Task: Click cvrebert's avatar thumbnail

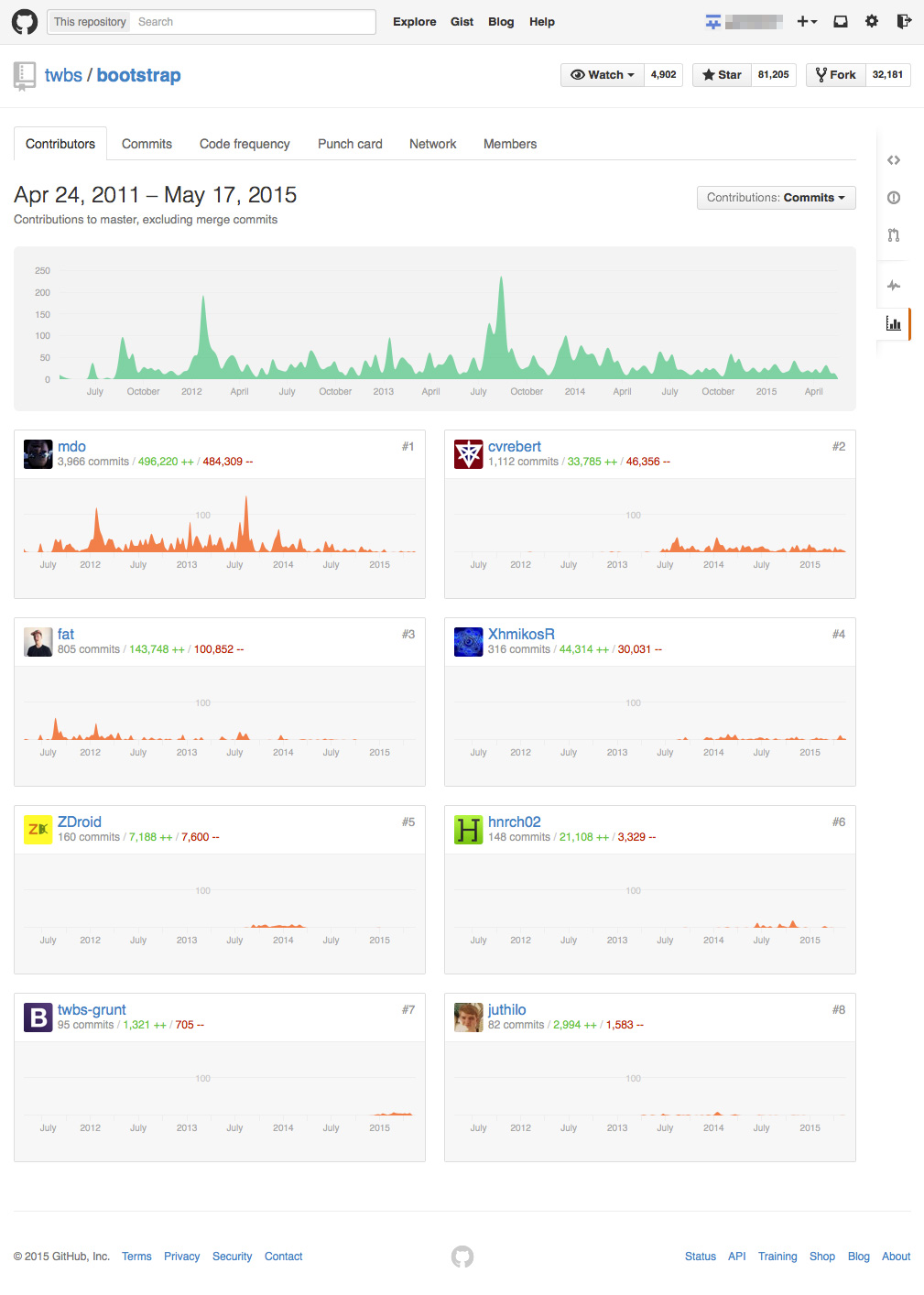Action: tap(468, 454)
